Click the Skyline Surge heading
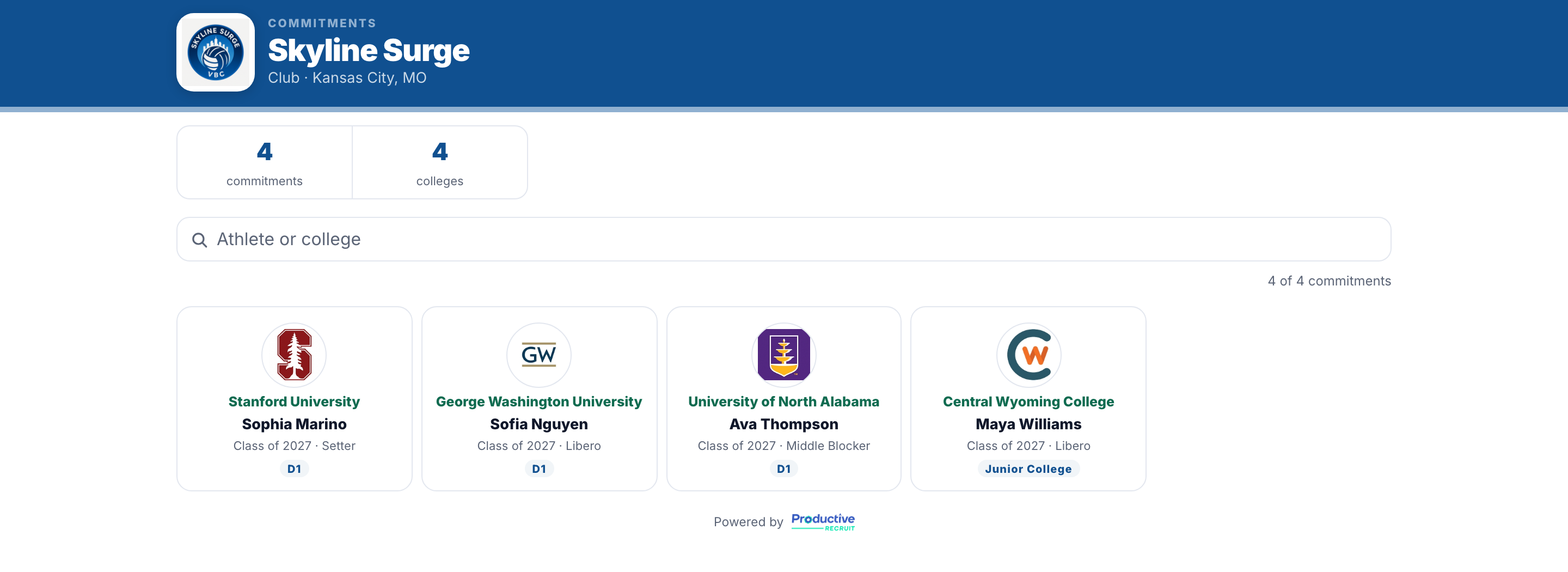Image resolution: width=1568 pixels, height=572 pixels. [x=368, y=50]
